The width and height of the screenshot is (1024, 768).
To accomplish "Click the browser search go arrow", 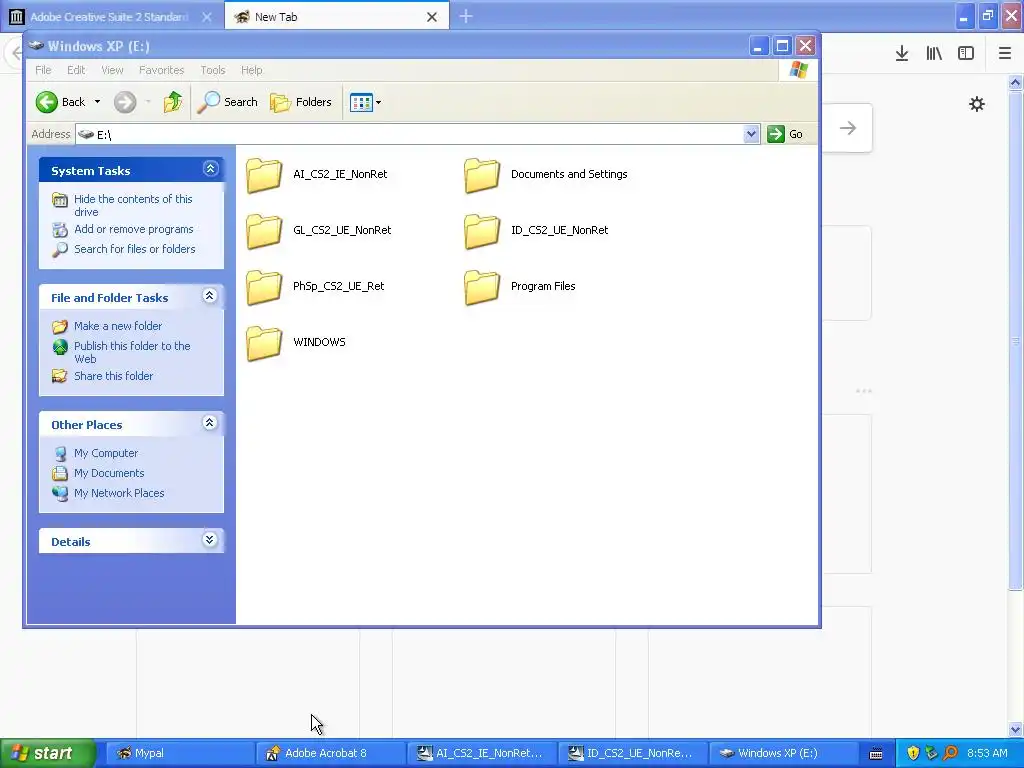I will pyautogui.click(x=848, y=128).
